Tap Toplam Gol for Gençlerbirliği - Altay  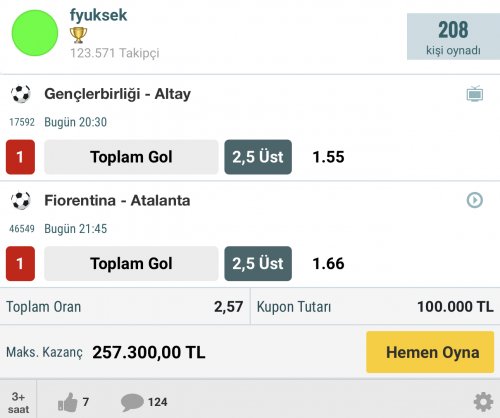131,157
